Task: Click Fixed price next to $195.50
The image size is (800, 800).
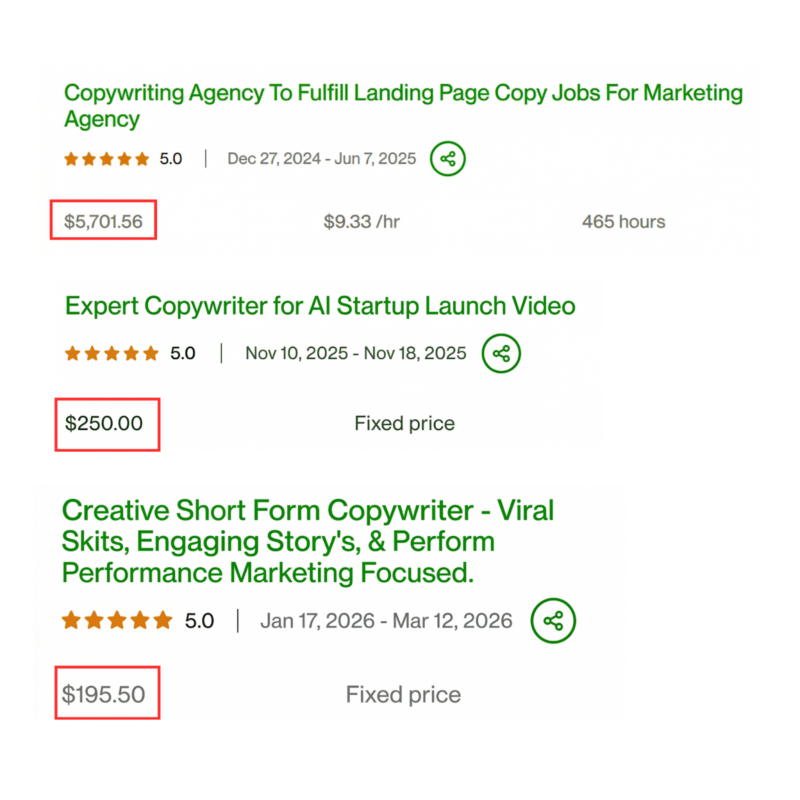Action: [x=403, y=694]
